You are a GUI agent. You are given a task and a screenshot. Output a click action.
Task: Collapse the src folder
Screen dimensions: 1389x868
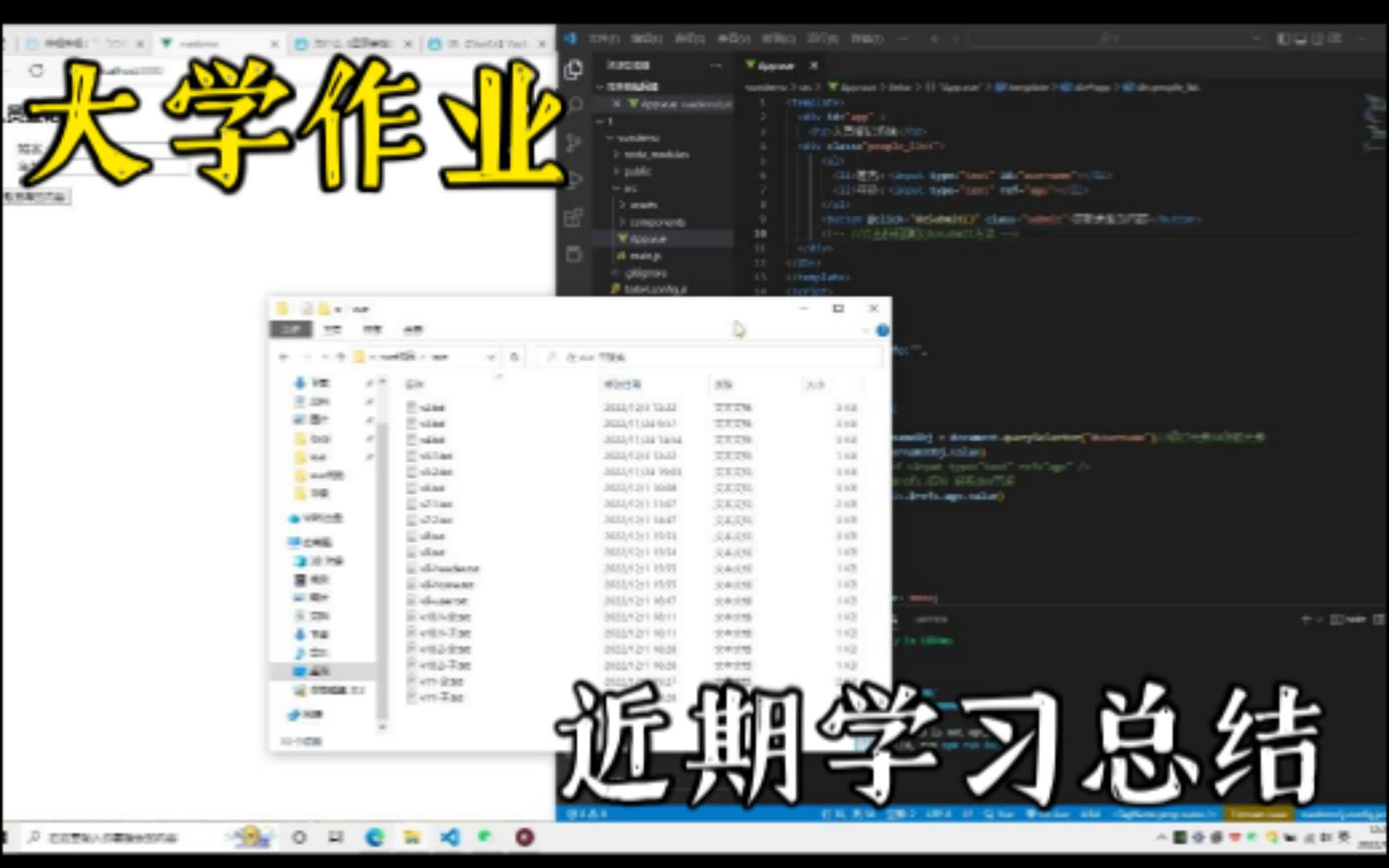(x=629, y=188)
